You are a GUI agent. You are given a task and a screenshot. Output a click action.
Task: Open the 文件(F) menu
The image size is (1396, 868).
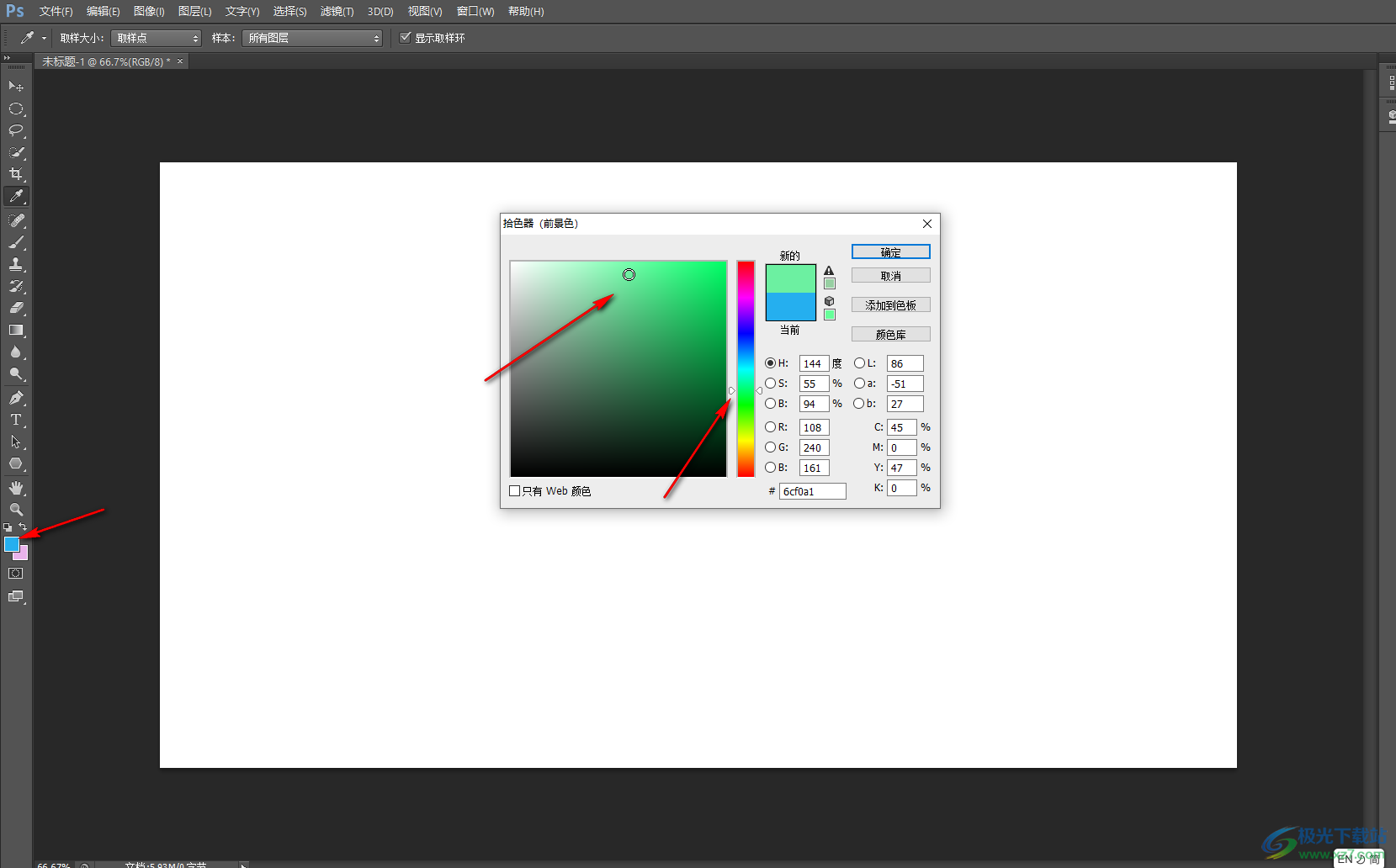coord(56,12)
